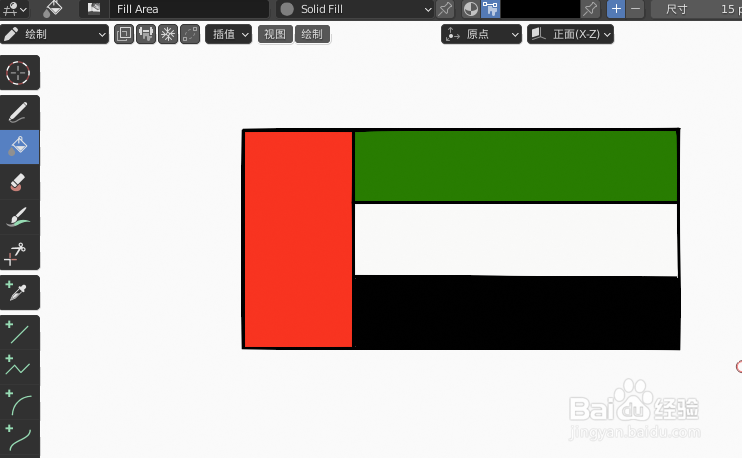The width and height of the screenshot is (742, 458).
Task: Open the 正面(X-Z) drawing plane dropdown
Action: tap(570, 34)
